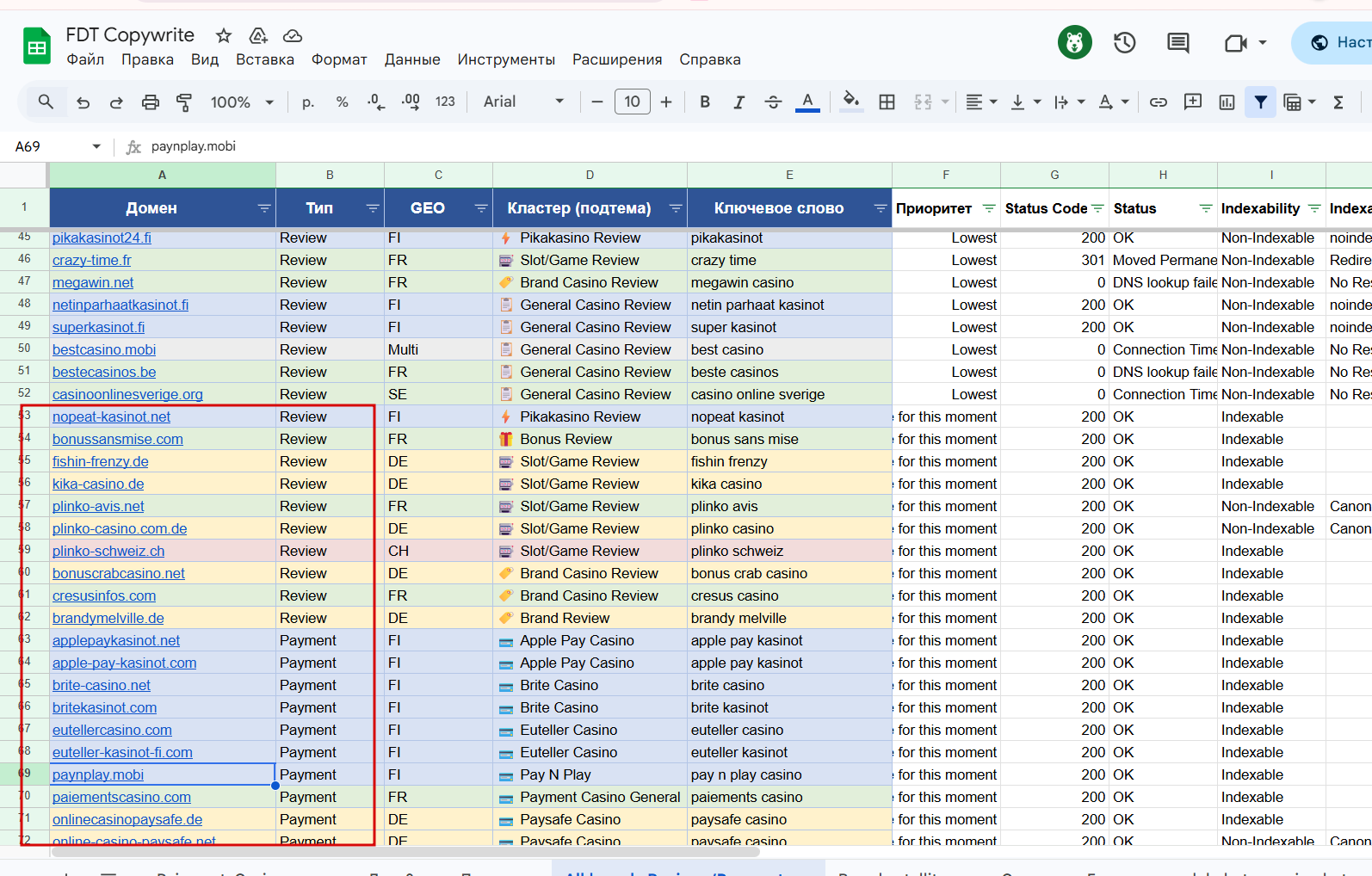
Task: Open the Вставка menu
Action: pyautogui.click(x=264, y=59)
